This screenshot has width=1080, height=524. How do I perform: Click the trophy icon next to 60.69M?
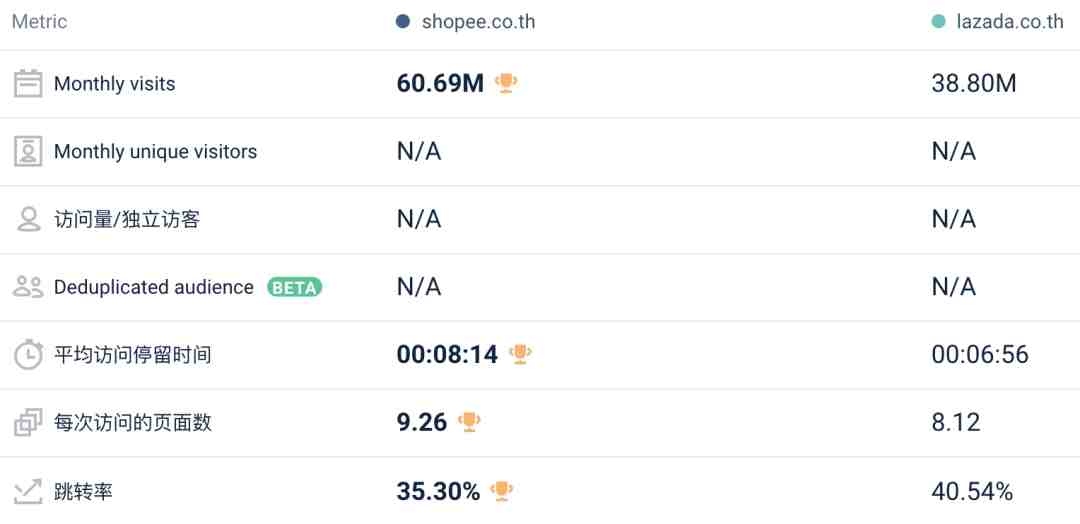pos(506,83)
